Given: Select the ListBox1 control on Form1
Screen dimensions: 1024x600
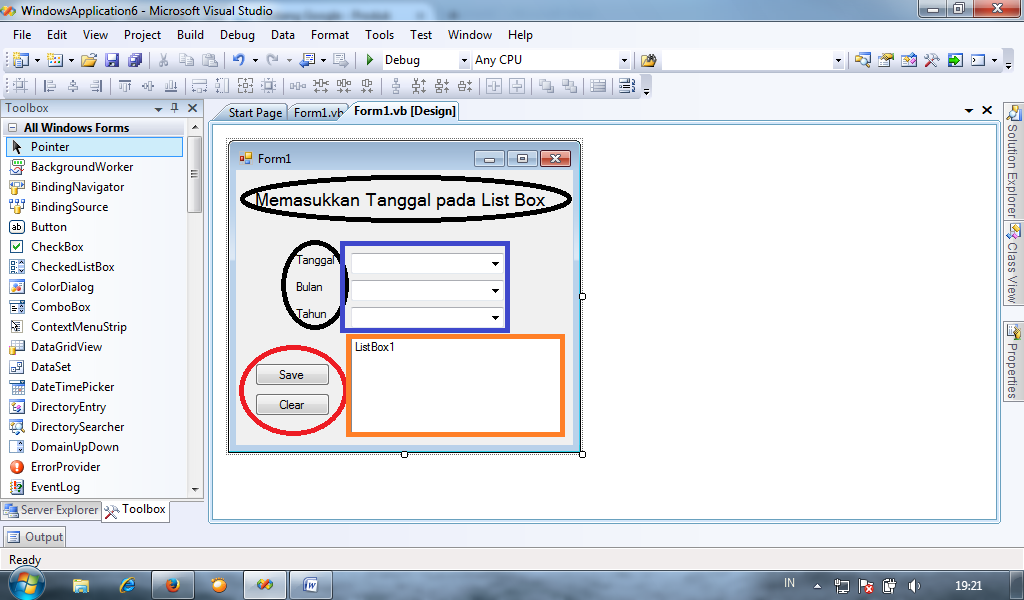Looking at the screenshot, I should (x=456, y=385).
